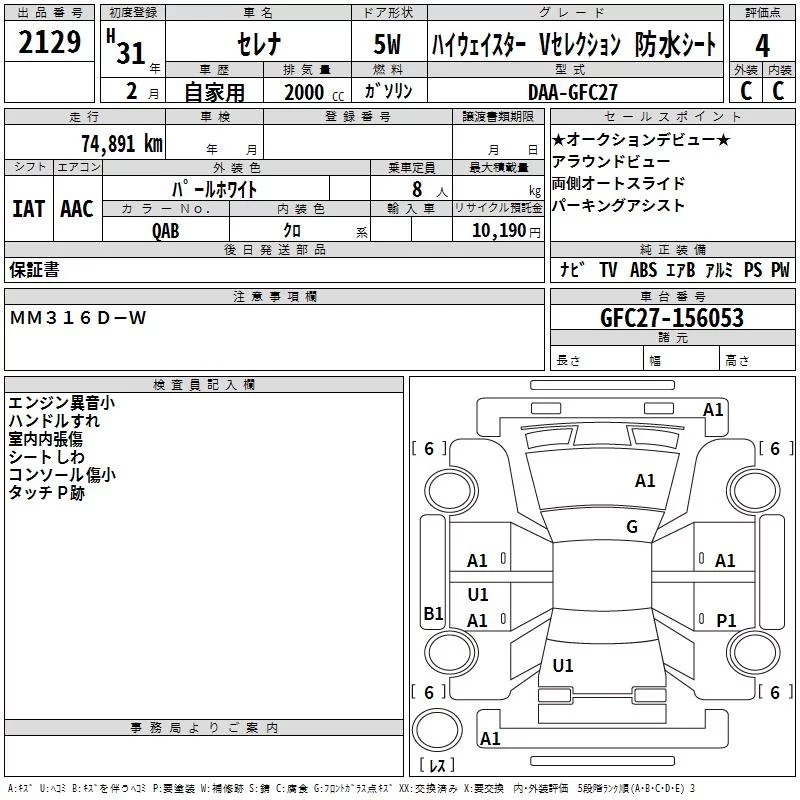This screenshot has width=800, height=800.
Task: Click the PW equipment indicator
Action: 780,270
